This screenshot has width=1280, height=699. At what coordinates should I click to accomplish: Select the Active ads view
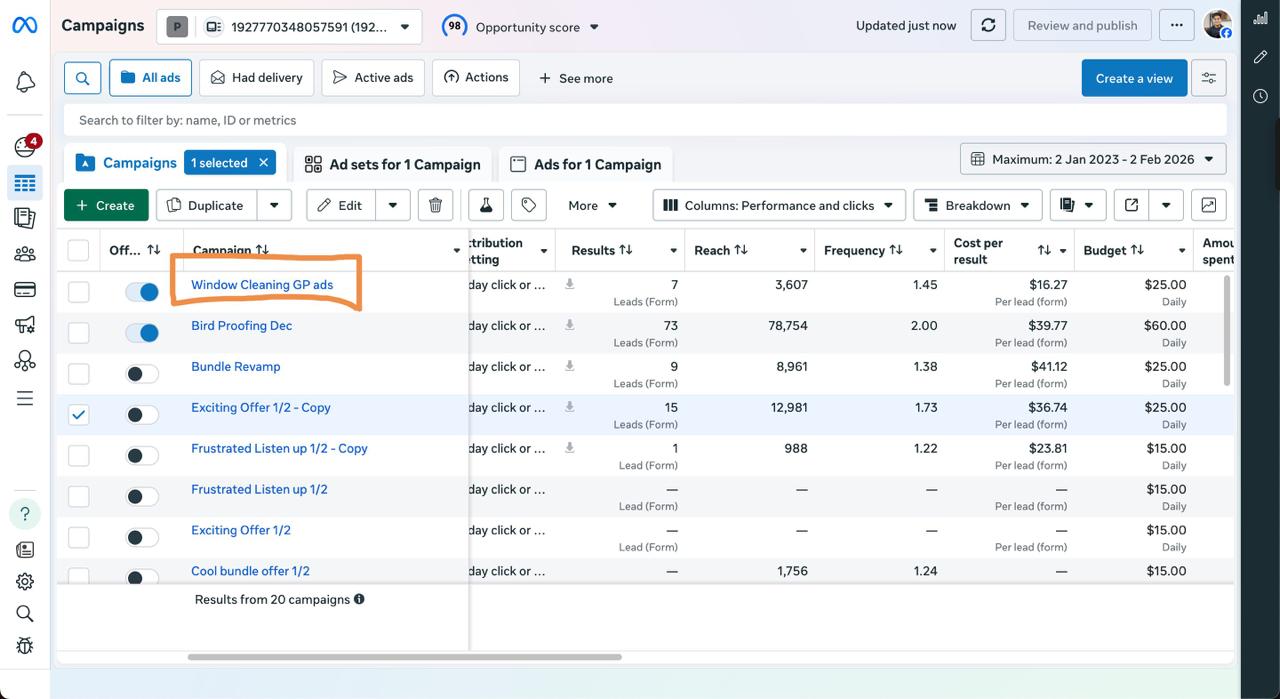point(373,78)
